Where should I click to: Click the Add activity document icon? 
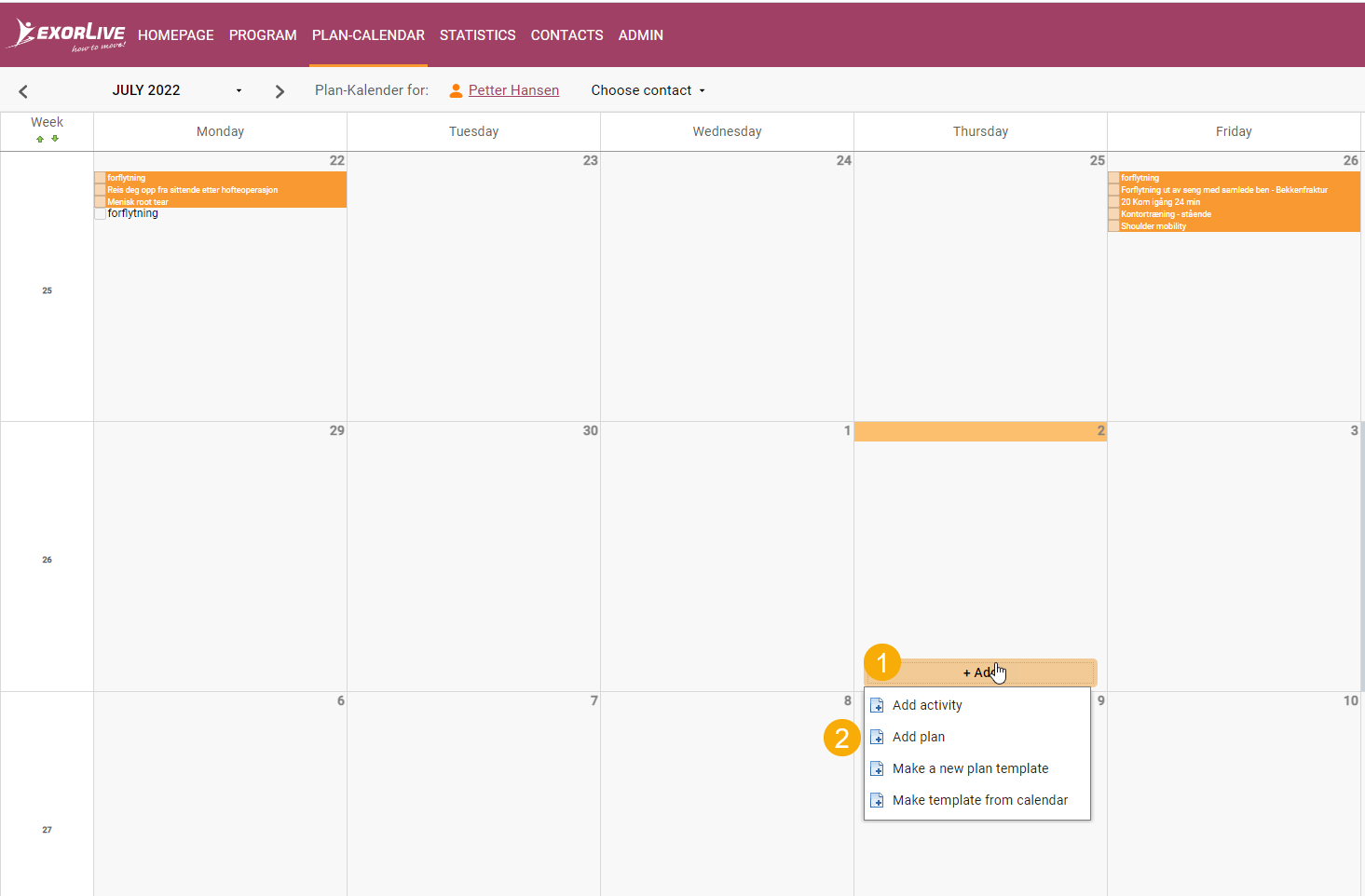click(x=877, y=705)
